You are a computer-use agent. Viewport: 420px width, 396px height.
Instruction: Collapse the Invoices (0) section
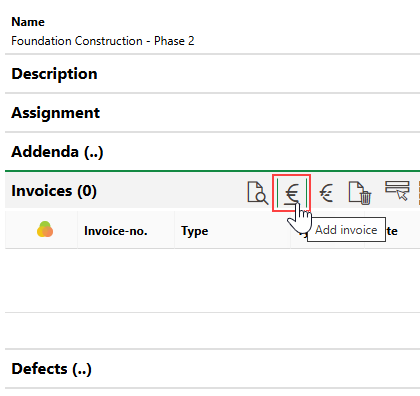[54, 191]
